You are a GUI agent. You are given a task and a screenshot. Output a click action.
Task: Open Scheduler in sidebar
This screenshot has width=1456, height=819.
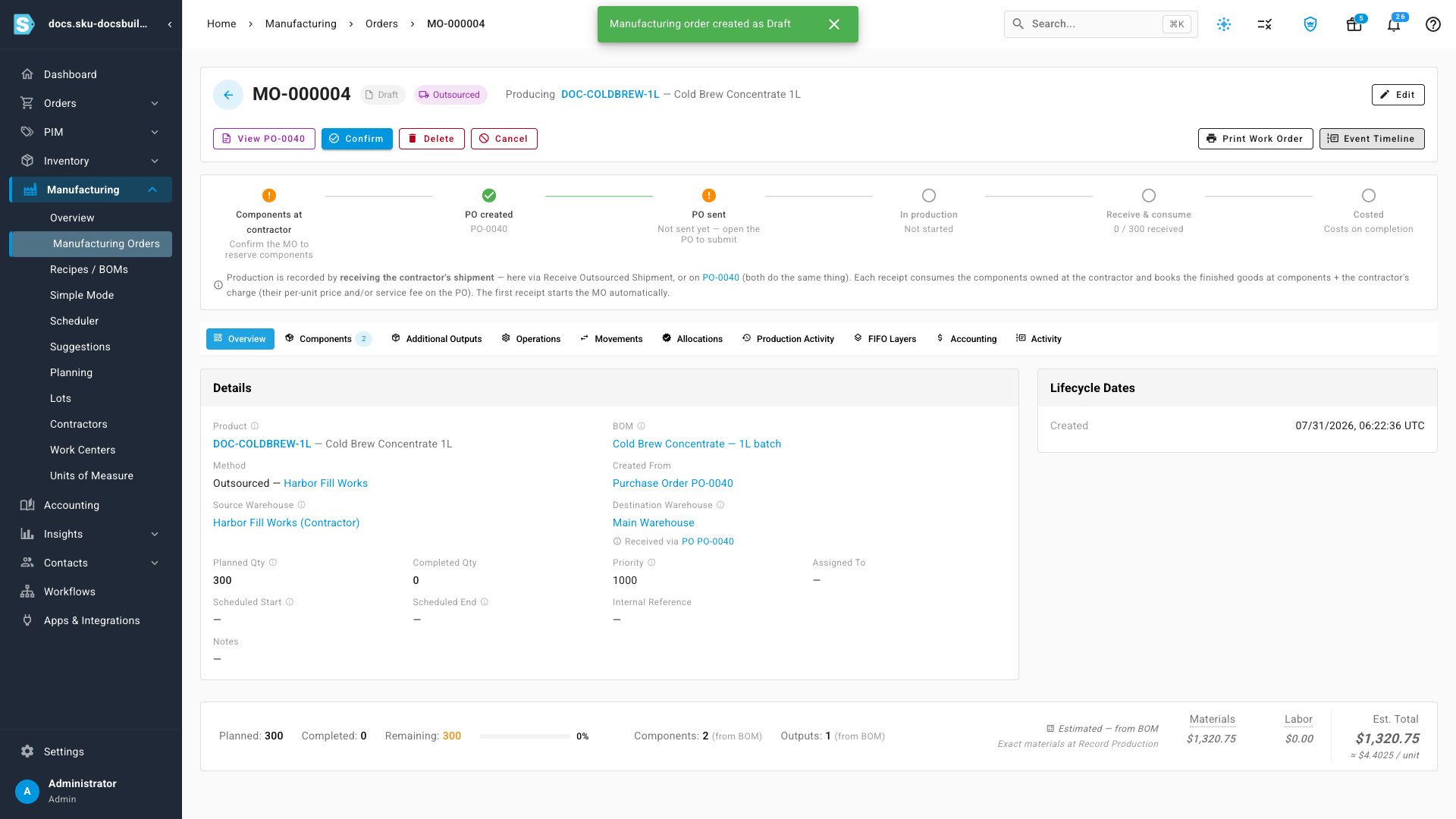pos(74,321)
